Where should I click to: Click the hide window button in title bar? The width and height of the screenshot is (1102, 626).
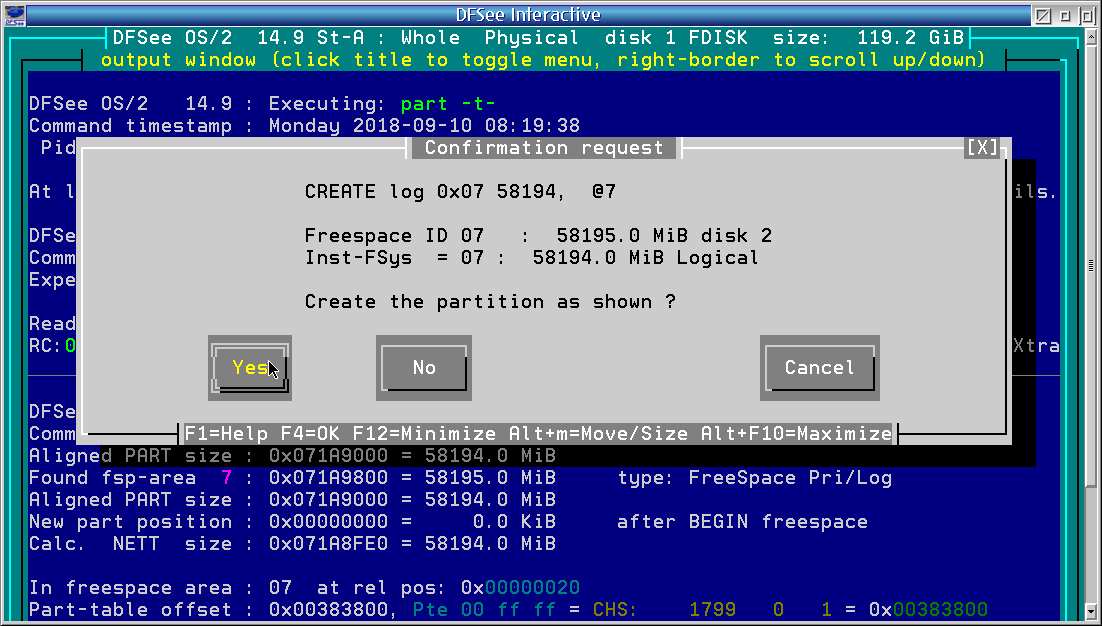tap(1043, 15)
